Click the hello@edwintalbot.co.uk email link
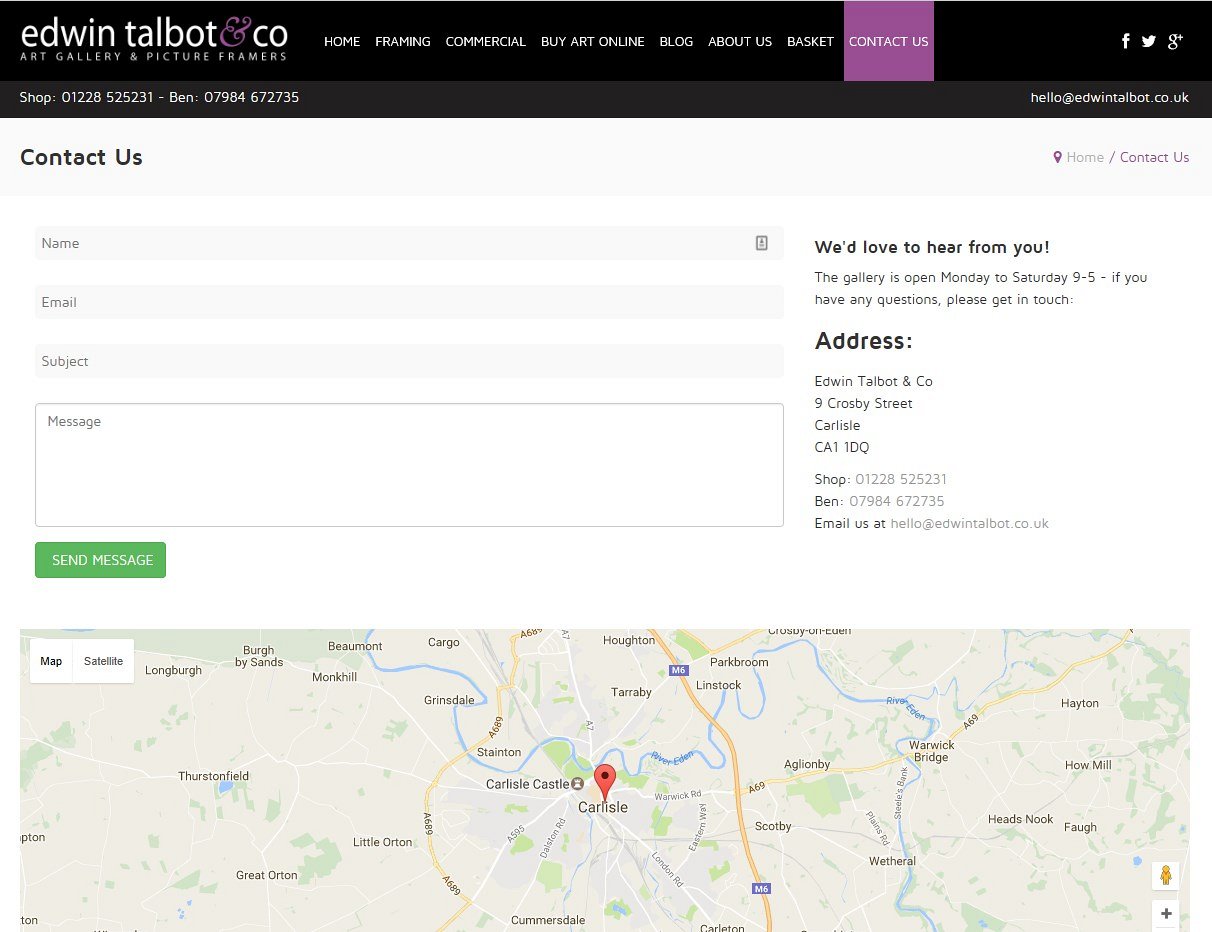The image size is (1212, 932). (1109, 97)
